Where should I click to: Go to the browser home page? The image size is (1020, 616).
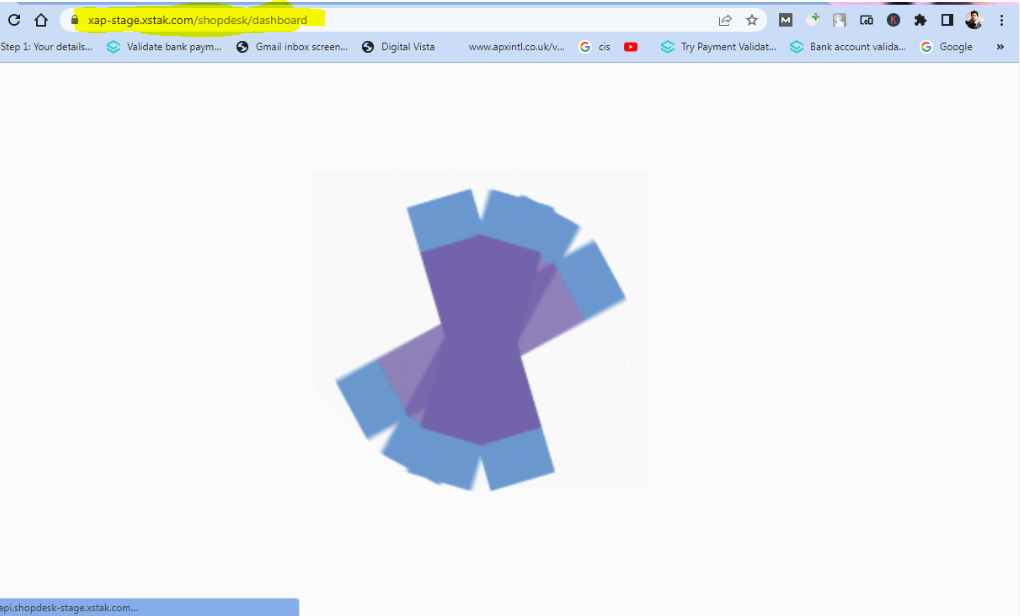[x=41, y=20]
